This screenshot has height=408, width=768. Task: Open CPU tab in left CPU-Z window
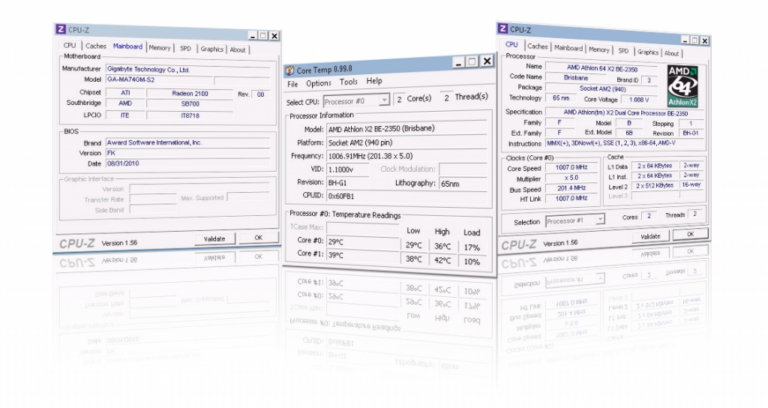click(x=70, y=45)
